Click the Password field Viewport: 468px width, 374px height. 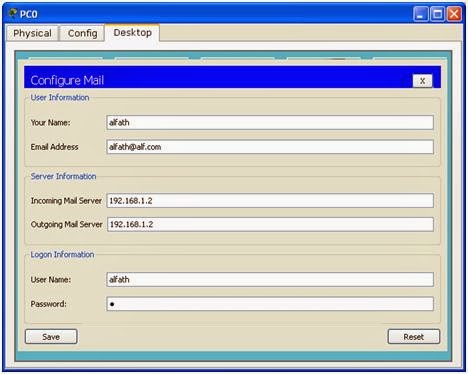270,304
